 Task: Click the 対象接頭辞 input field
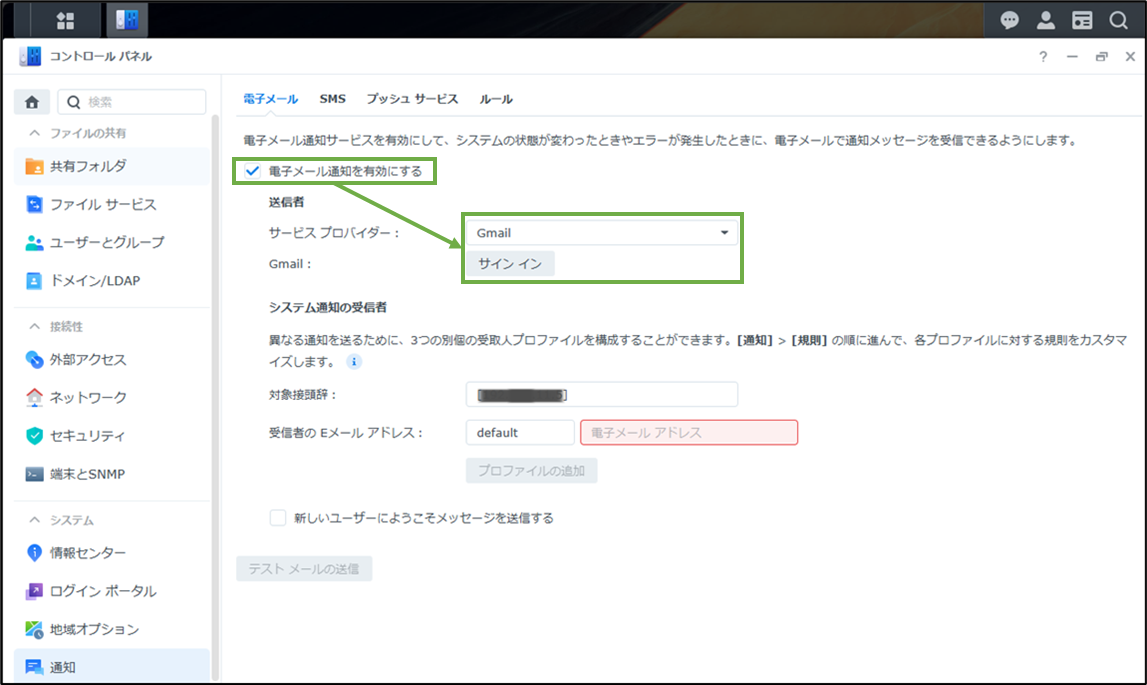click(x=602, y=394)
